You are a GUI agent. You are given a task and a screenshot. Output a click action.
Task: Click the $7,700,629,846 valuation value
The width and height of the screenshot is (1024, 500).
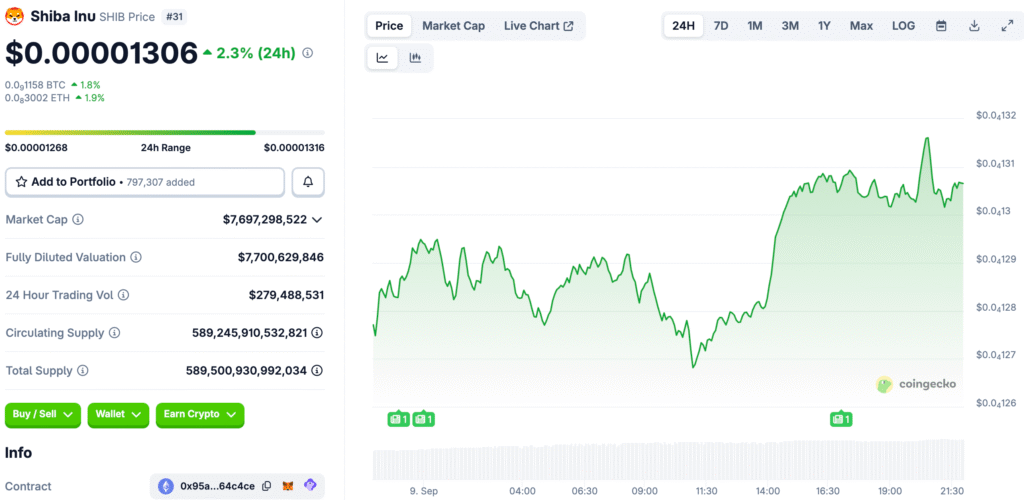coord(281,258)
